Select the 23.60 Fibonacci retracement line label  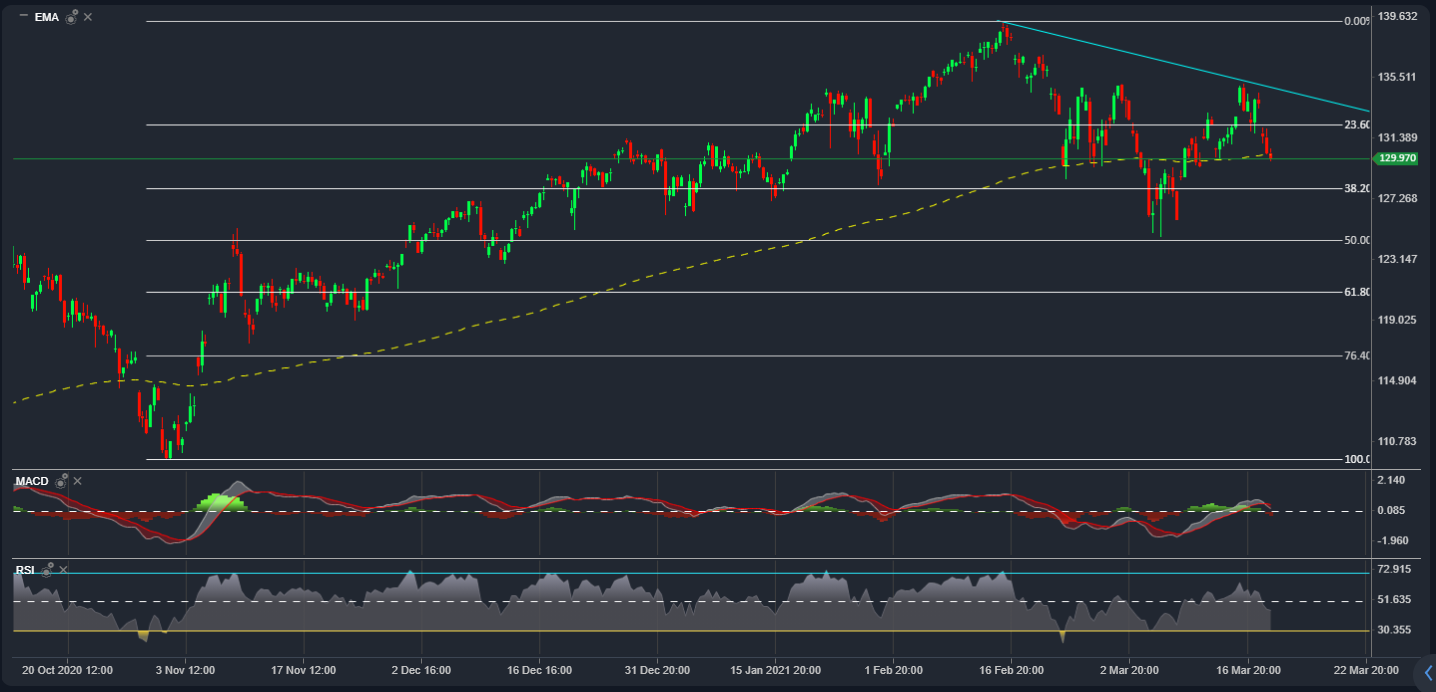(1357, 125)
